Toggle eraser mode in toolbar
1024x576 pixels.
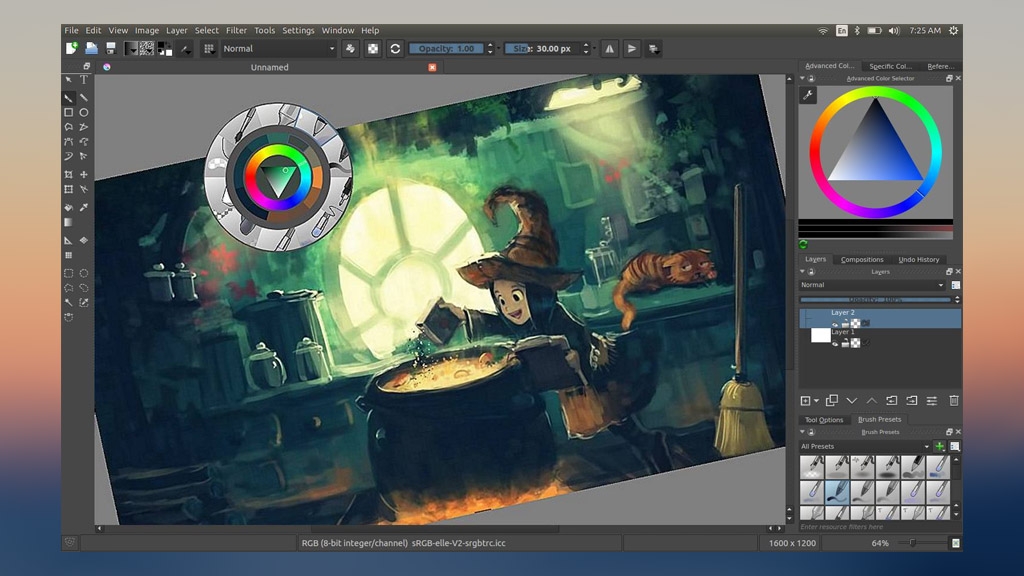point(351,48)
